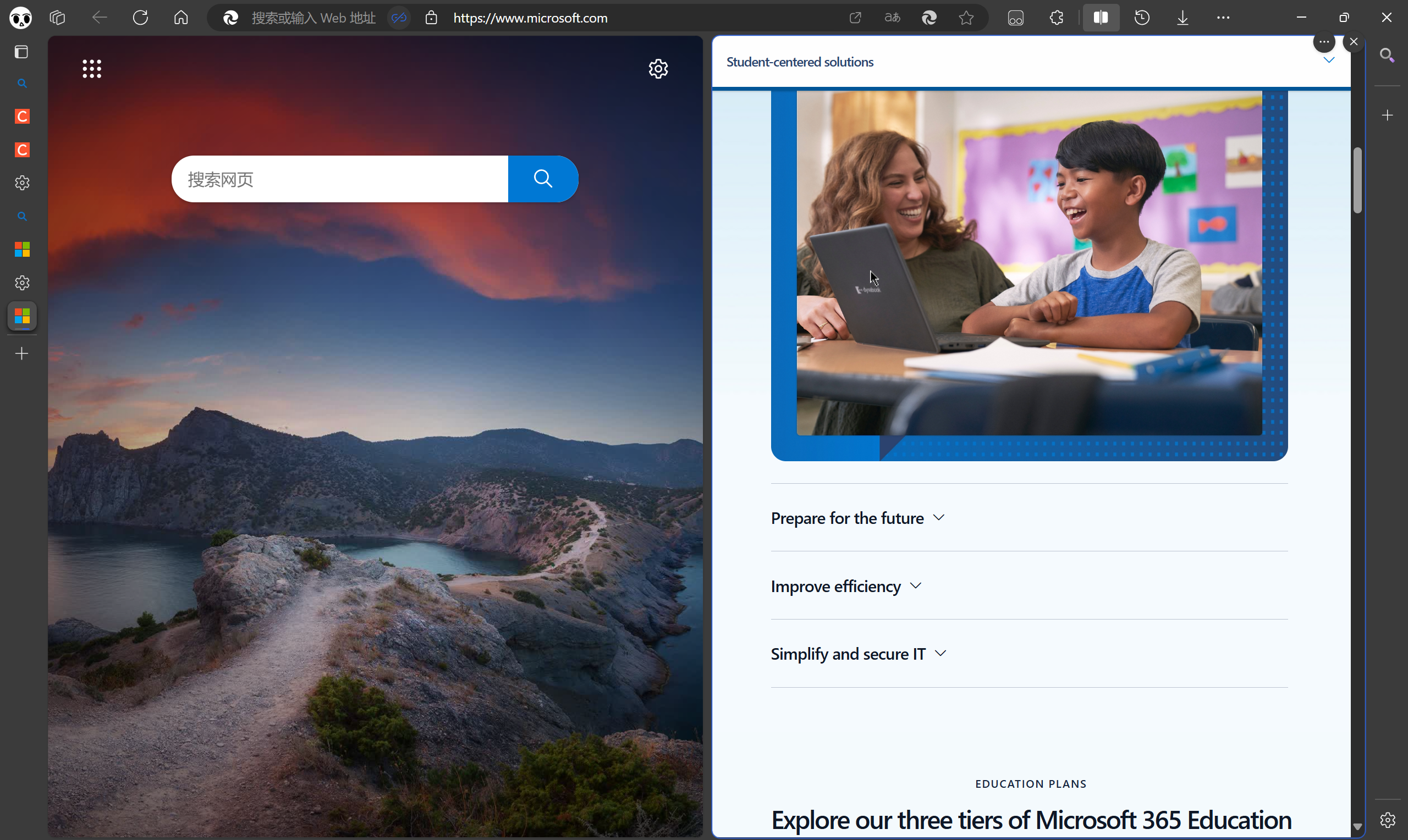This screenshot has height=840, width=1408.
Task: Click the blue search button on new tab page
Action: [542, 179]
